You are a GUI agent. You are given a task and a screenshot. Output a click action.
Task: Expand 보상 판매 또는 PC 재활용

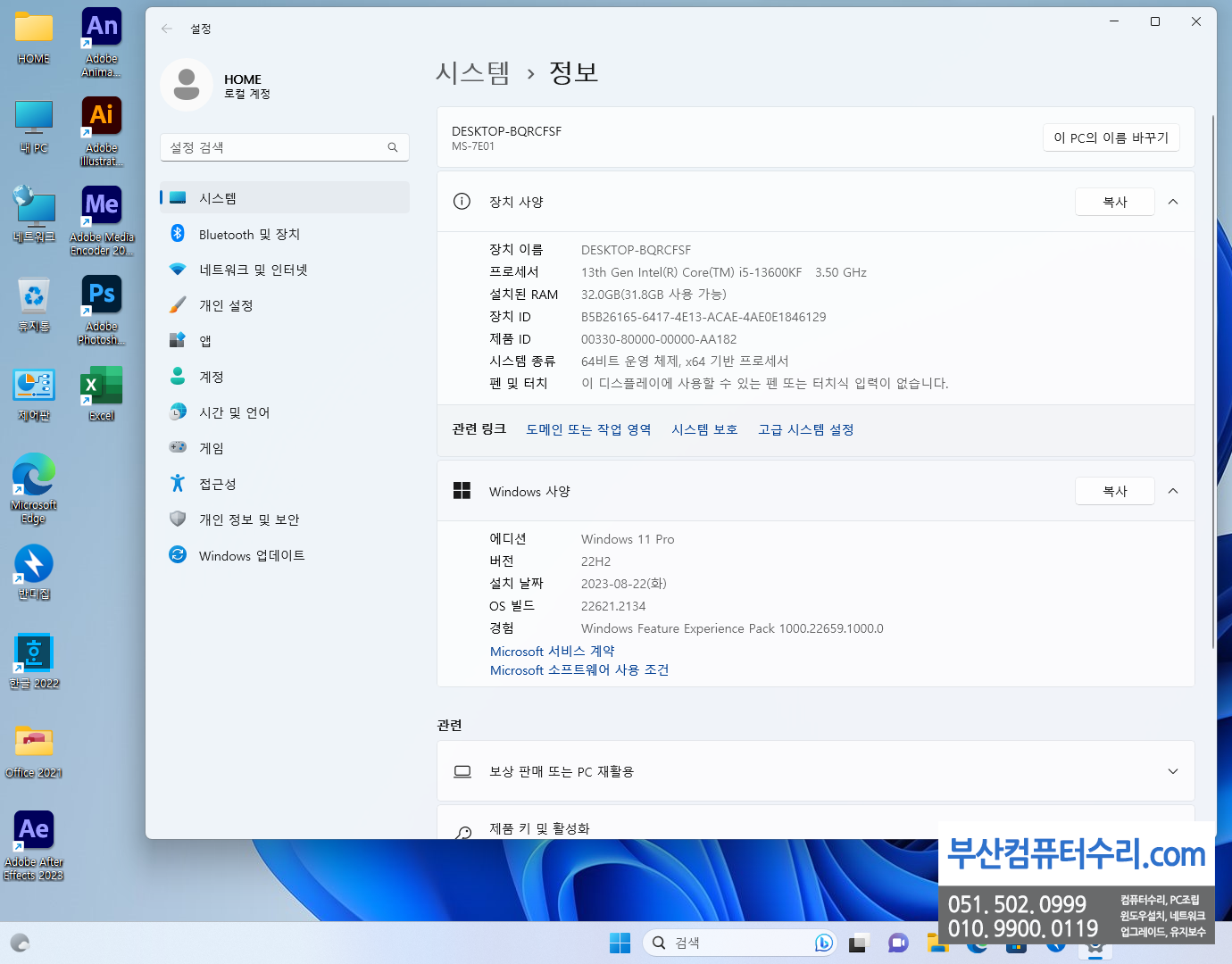pos(816,771)
